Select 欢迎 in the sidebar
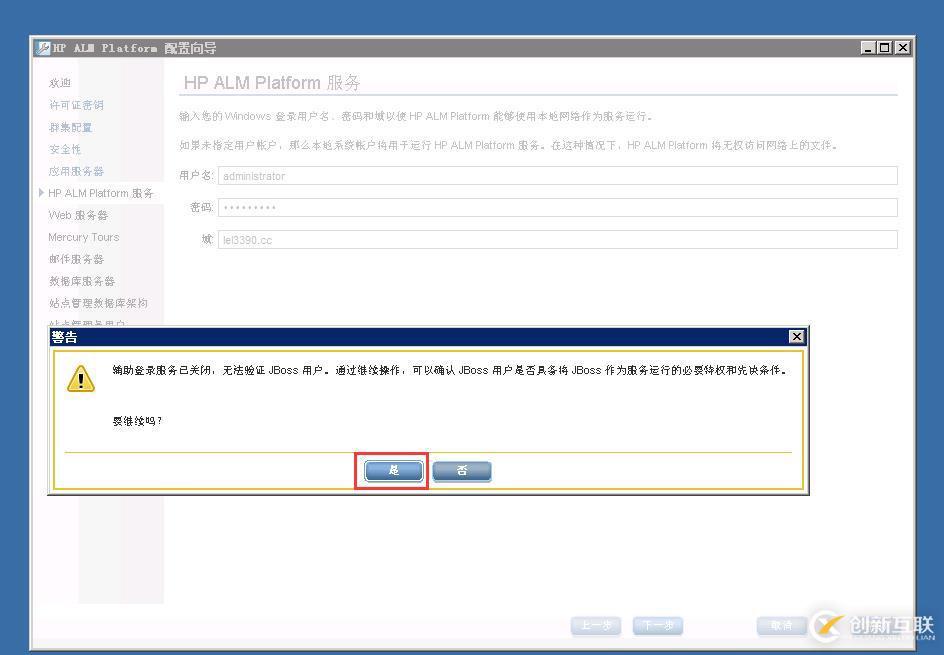 coord(60,83)
